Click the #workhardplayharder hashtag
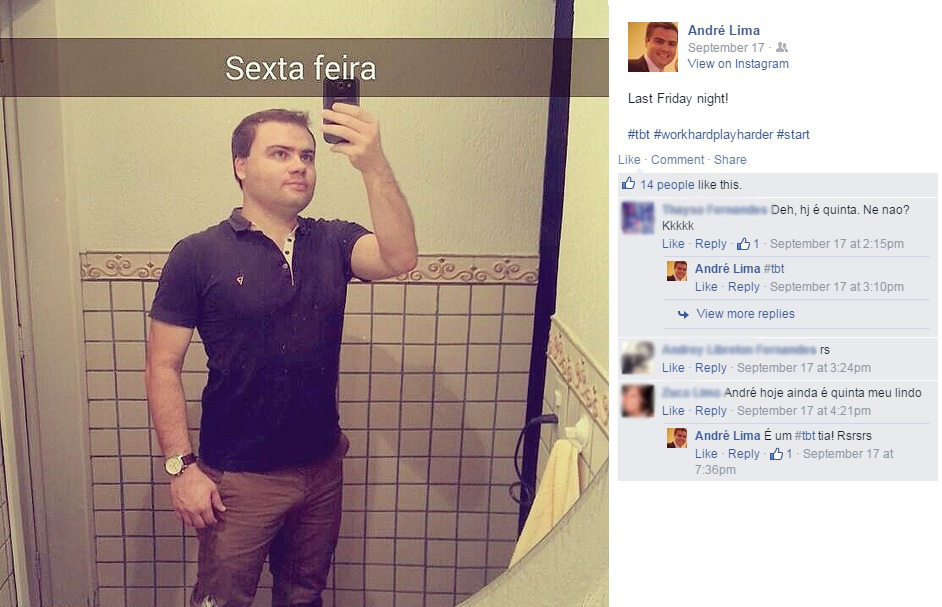The width and height of the screenshot is (942, 607). (x=713, y=135)
